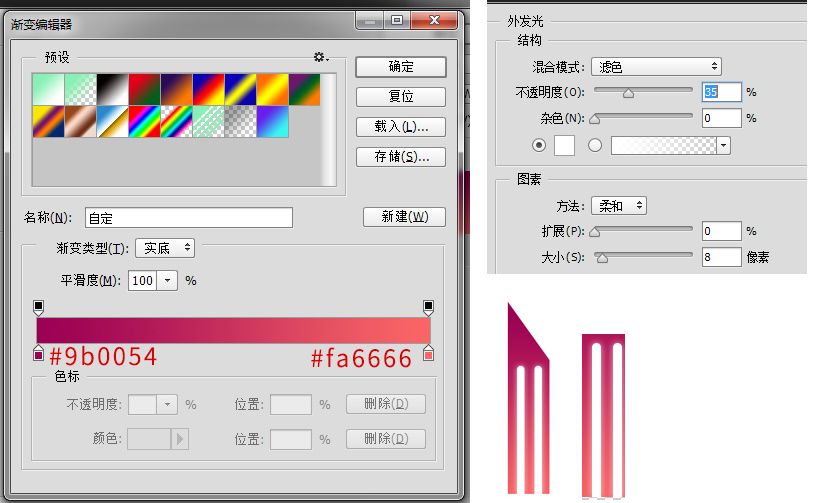Click the 载入(L)... button
Viewport: 816px width, 503px height.
401,126
